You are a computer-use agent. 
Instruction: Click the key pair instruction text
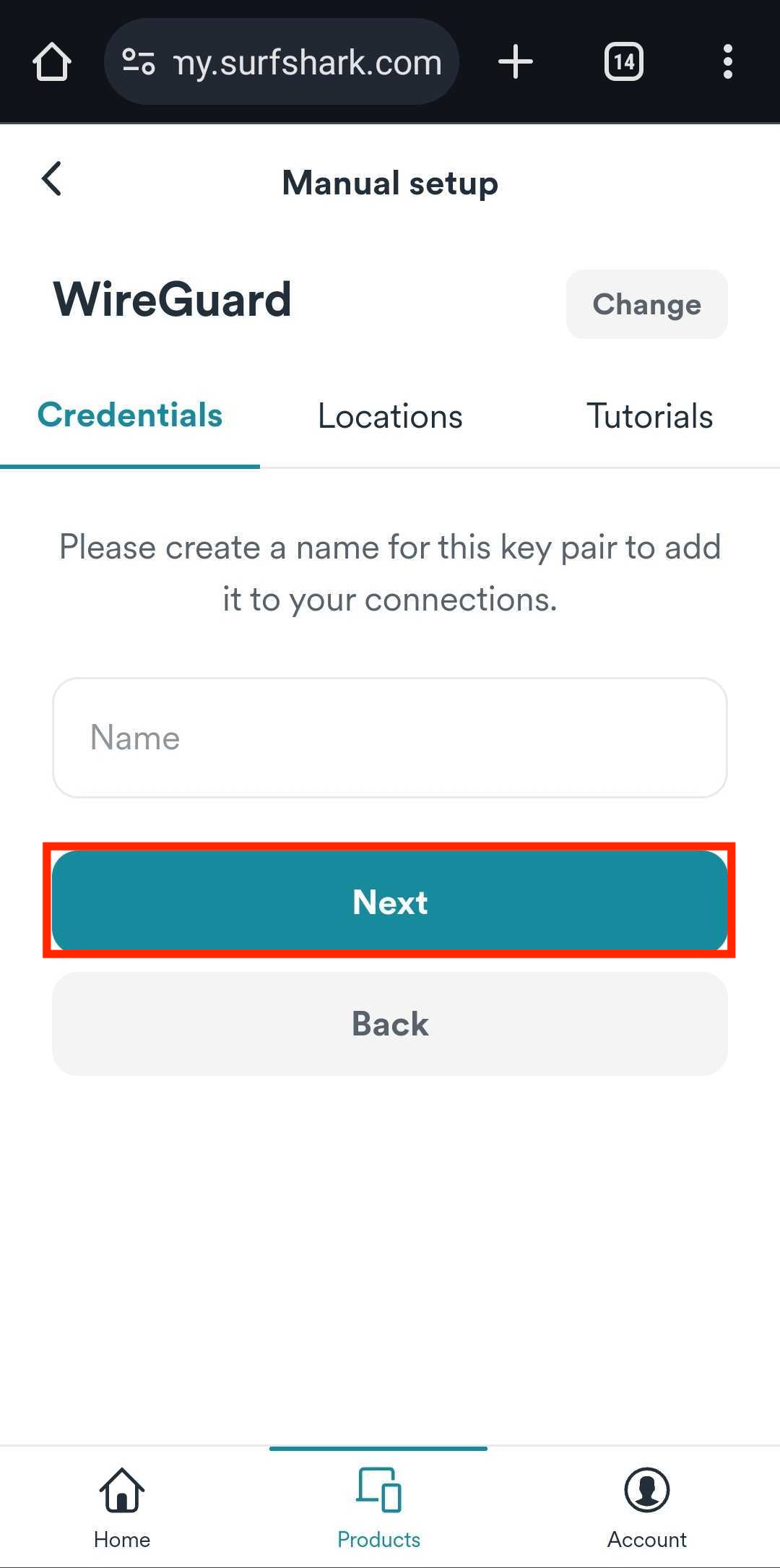389,572
